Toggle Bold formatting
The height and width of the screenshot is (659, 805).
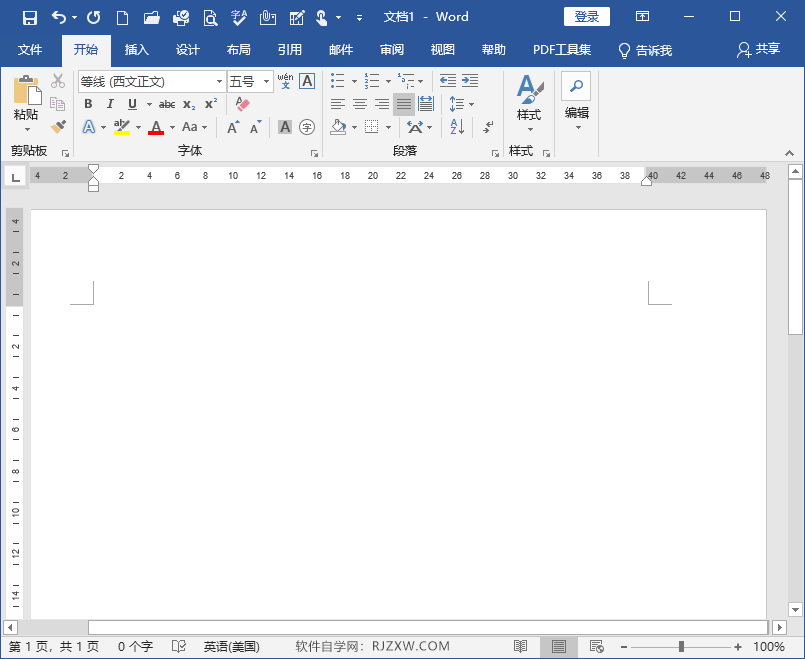(x=88, y=104)
